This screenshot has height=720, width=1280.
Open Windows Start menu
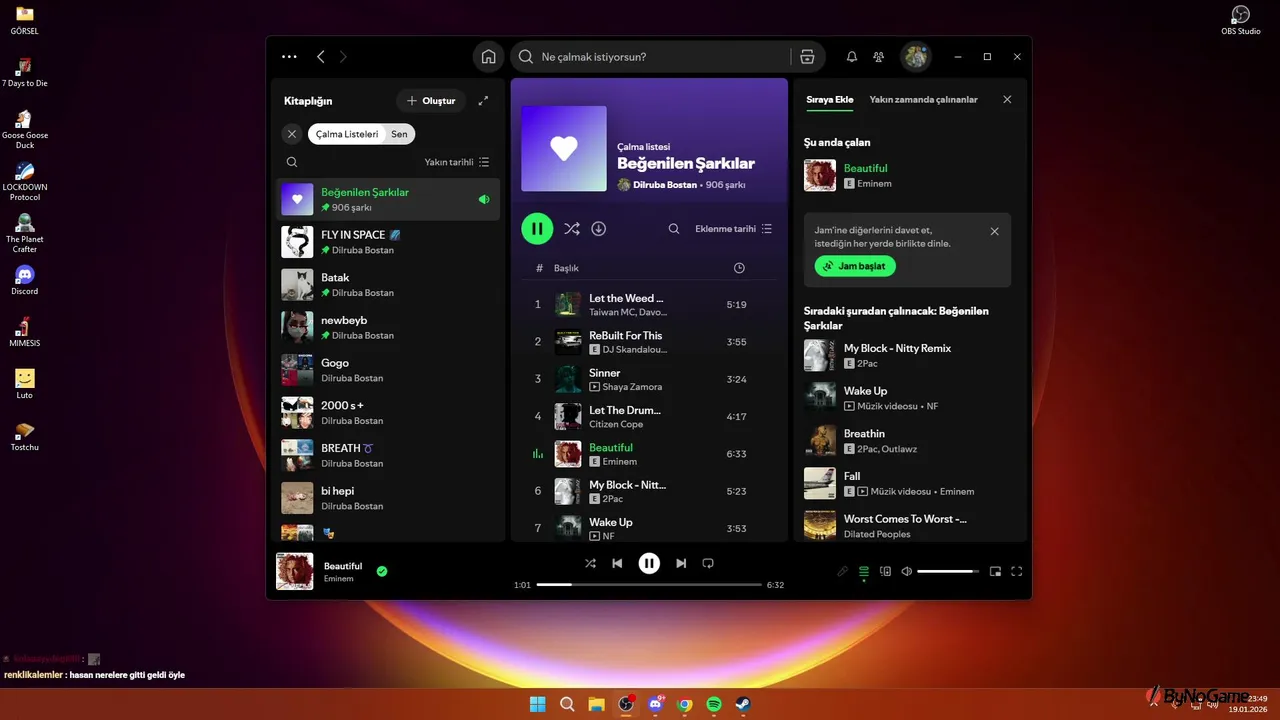point(537,704)
